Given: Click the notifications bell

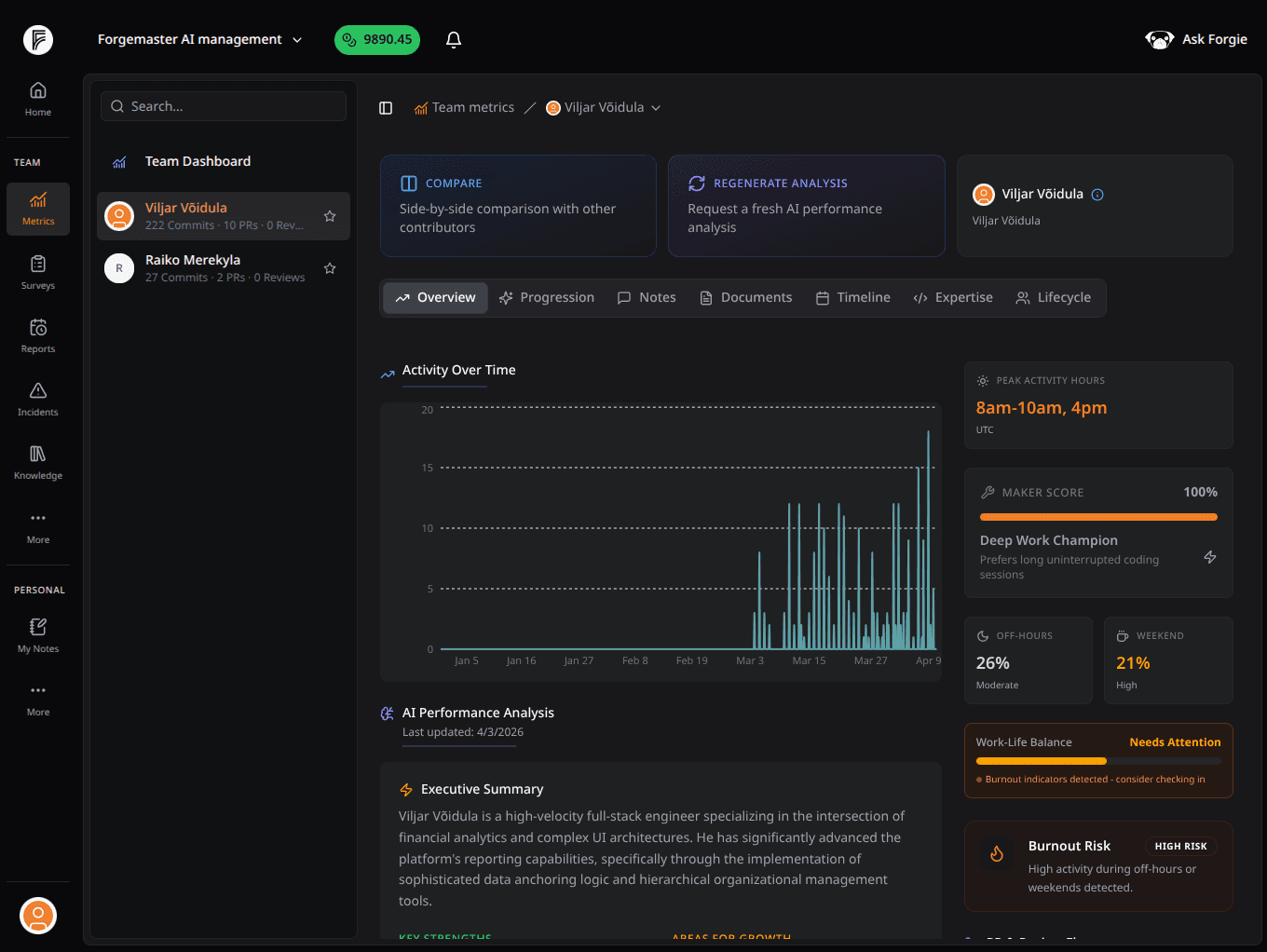Looking at the screenshot, I should click(454, 39).
